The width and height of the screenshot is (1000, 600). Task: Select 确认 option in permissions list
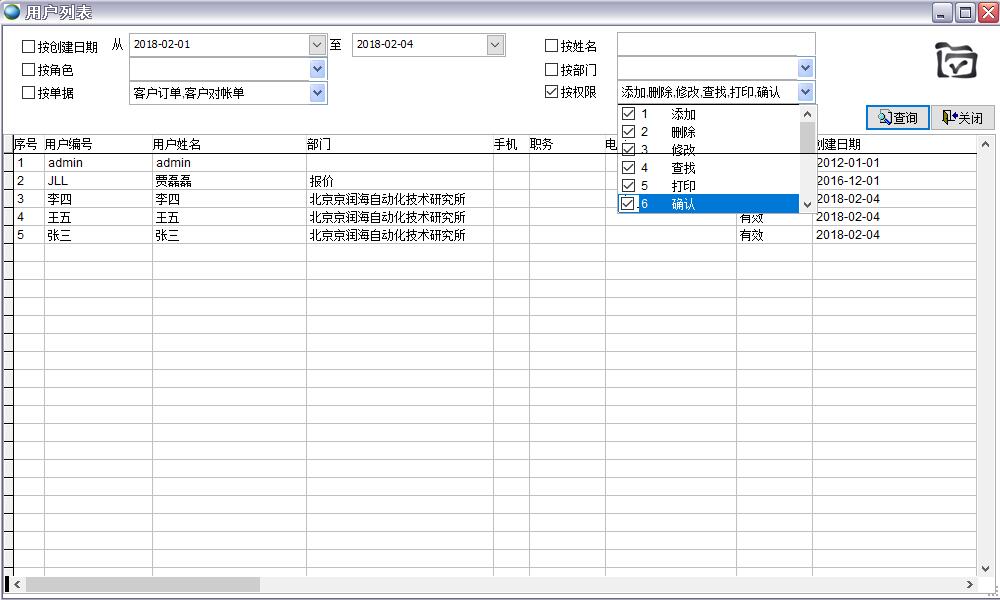[x=684, y=204]
